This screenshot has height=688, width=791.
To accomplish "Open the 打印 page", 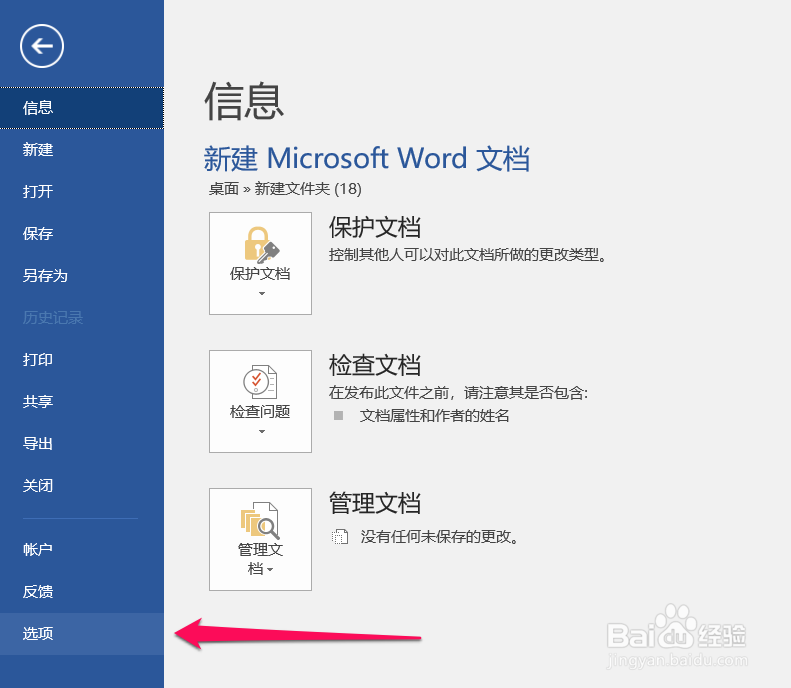I will click(x=82, y=360).
